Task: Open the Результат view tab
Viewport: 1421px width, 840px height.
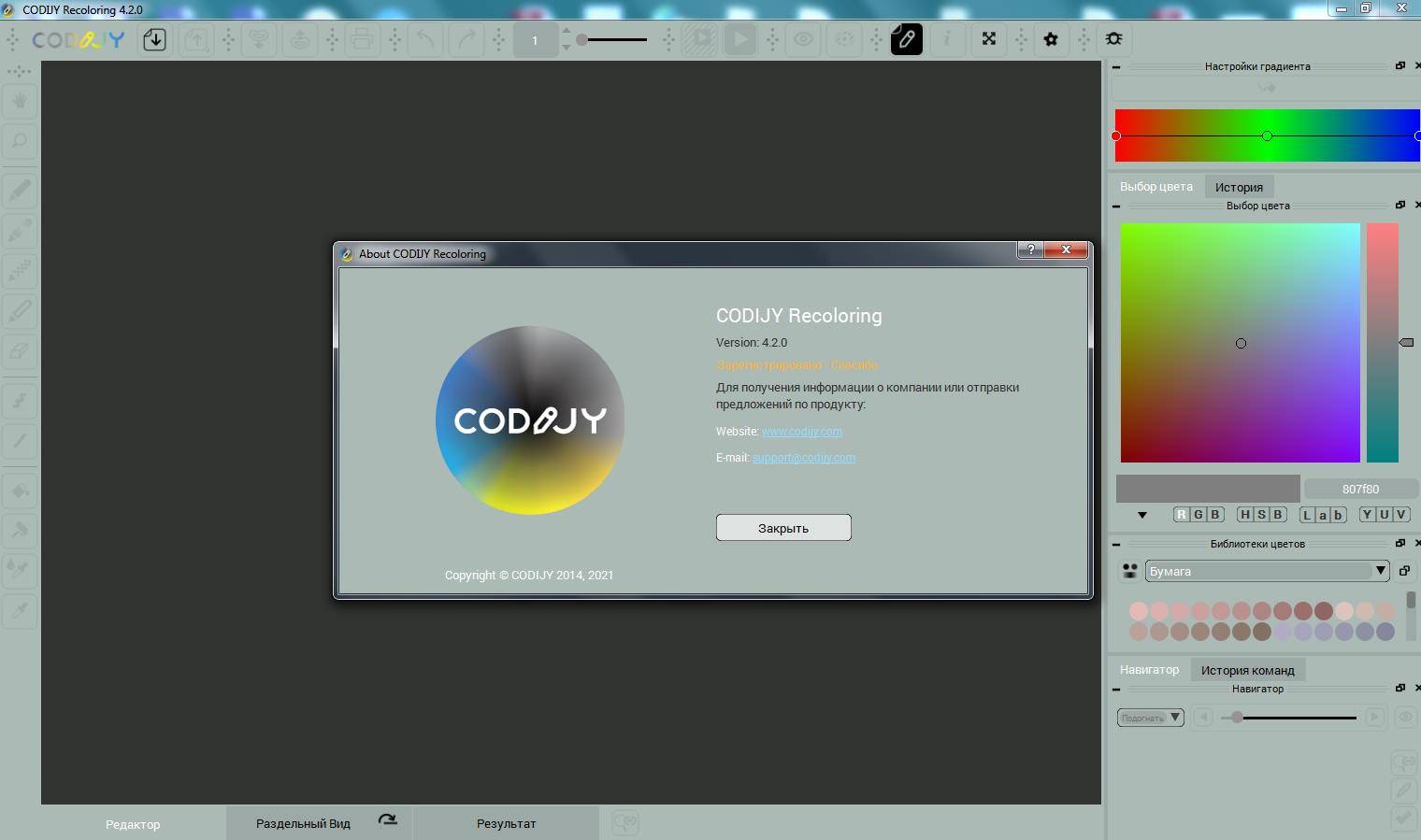Action: coord(507,823)
